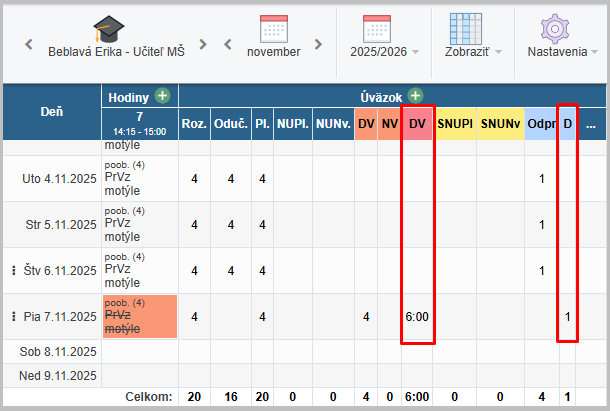Click the school year calendar icon
Viewport: 610px width, 411px height.
coord(376,28)
